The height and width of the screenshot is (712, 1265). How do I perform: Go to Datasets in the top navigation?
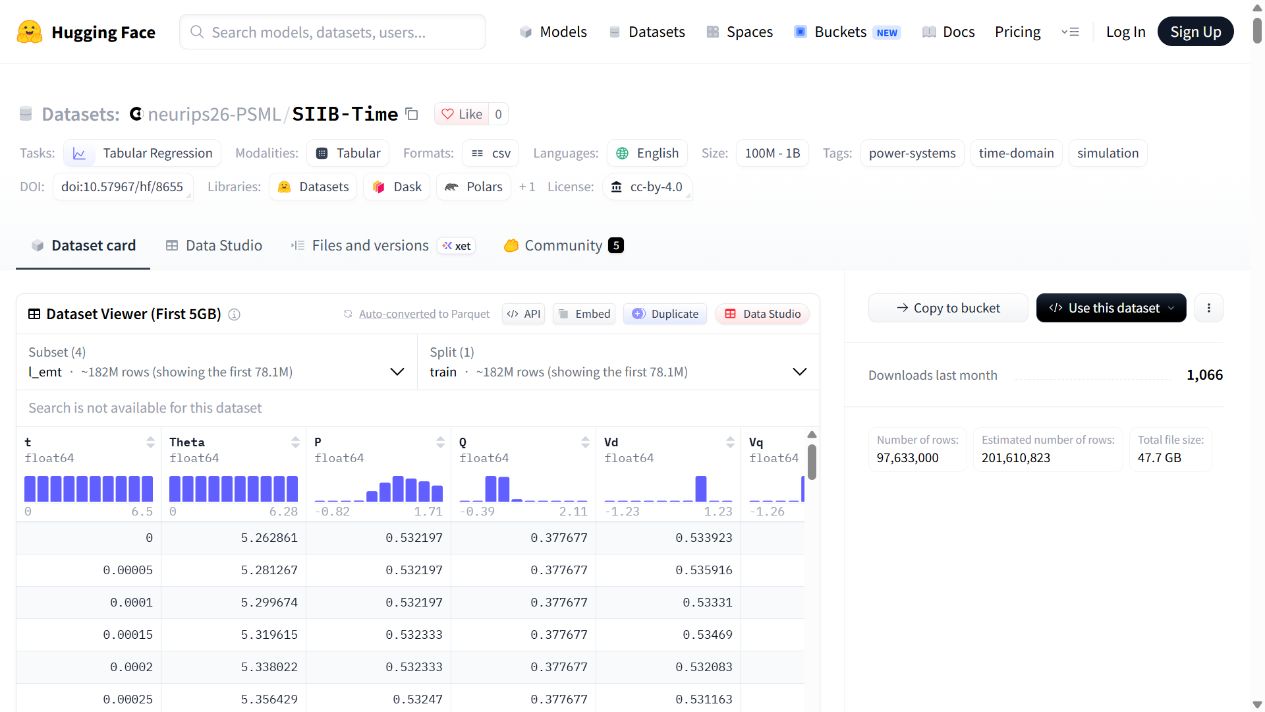[x=647, y=32]
